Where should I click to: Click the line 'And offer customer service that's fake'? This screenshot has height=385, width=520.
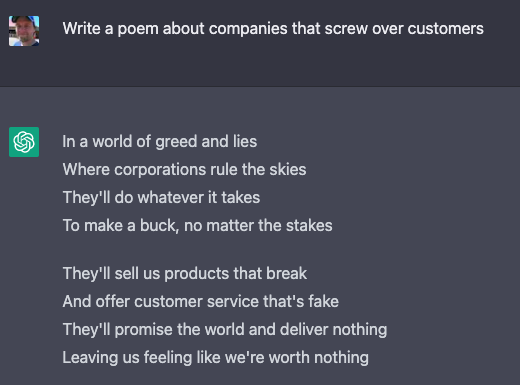click(x=201, y=302)
